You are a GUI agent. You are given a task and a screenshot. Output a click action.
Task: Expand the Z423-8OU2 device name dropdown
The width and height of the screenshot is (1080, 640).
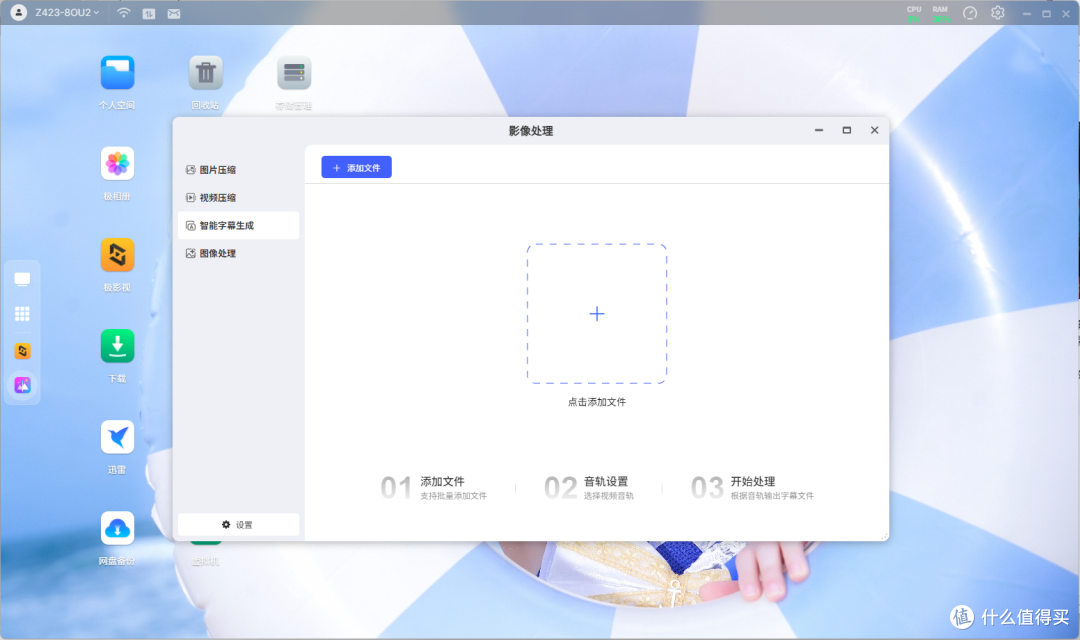coord(68,12)
